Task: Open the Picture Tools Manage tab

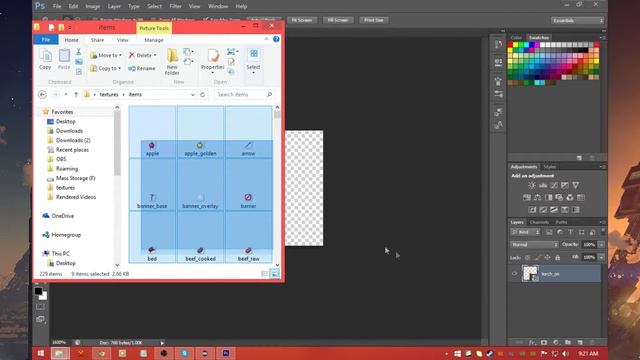Action: click(x=154, y=40)
